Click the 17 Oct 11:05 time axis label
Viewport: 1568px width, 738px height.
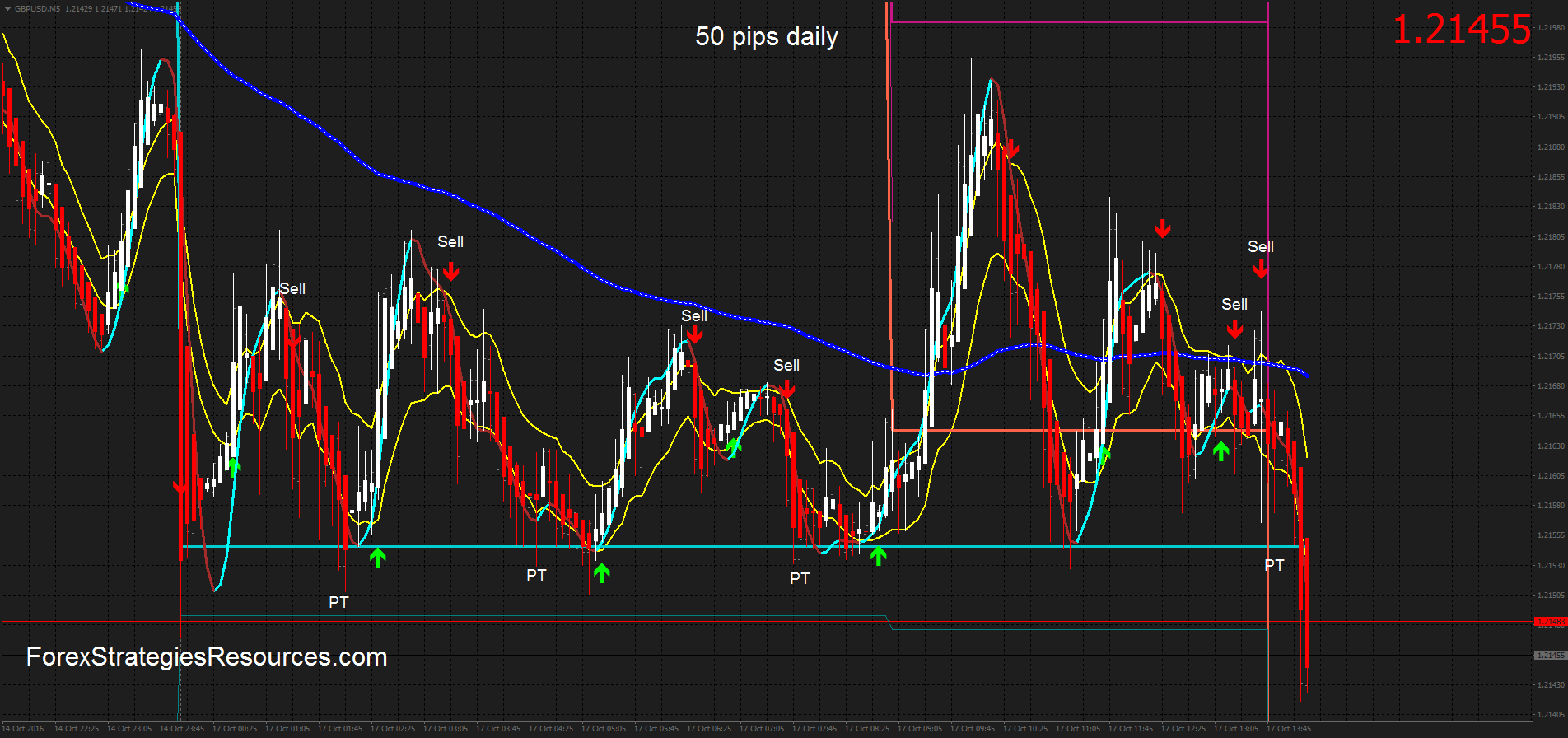[1078, 729]
